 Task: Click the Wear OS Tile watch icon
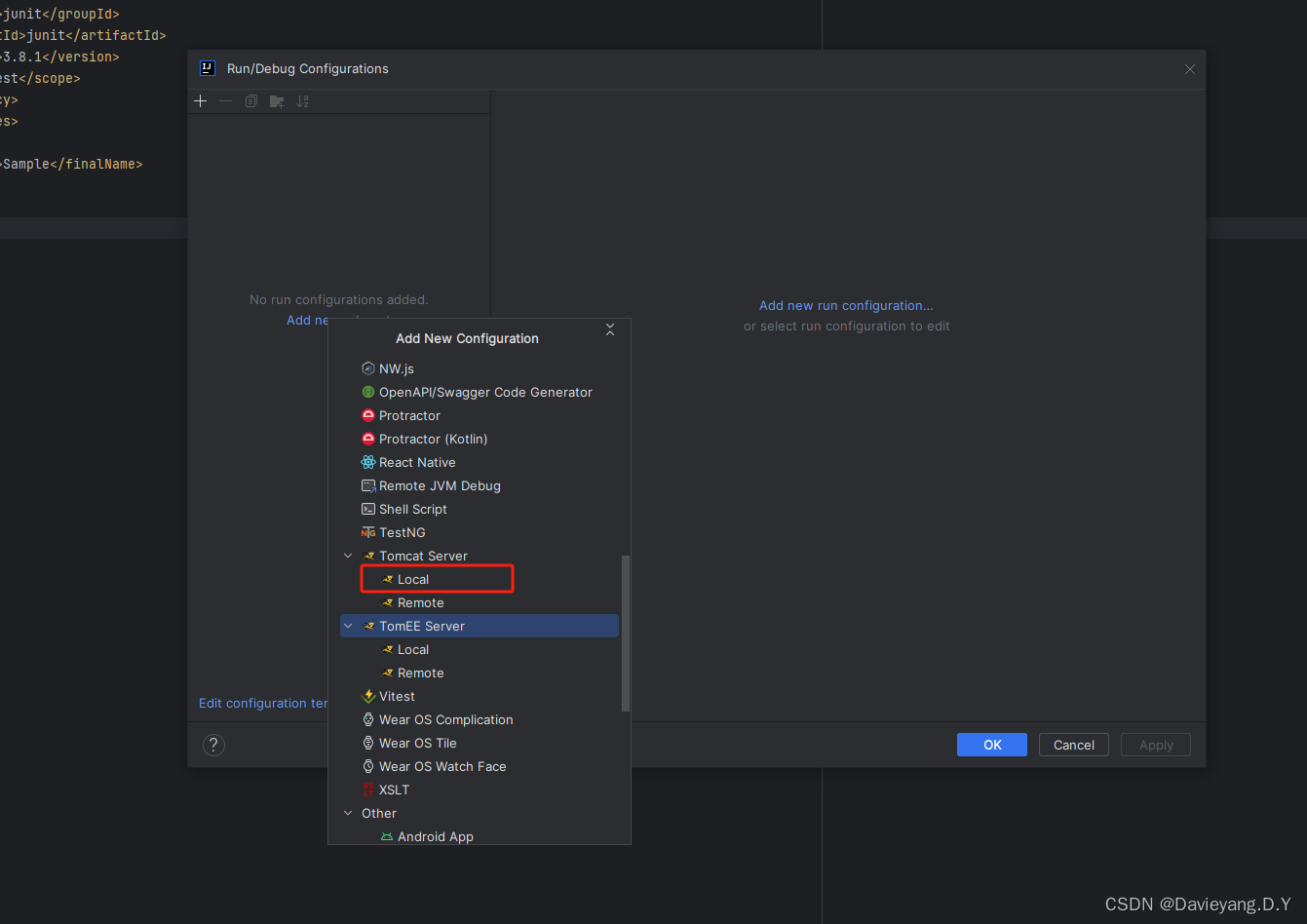[368, 743]
